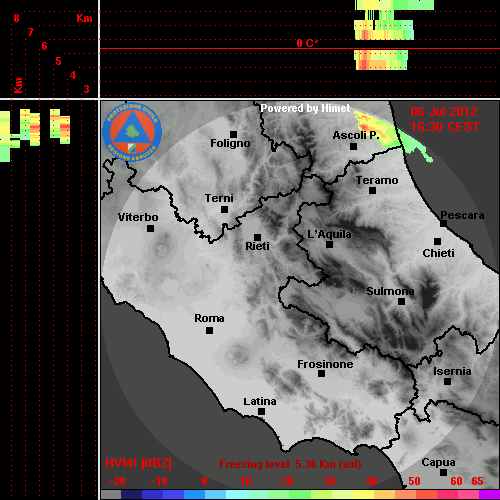
Task: Click the red 0 C° freezing level line
Action: pyautogui.click(x=300, y=49)
